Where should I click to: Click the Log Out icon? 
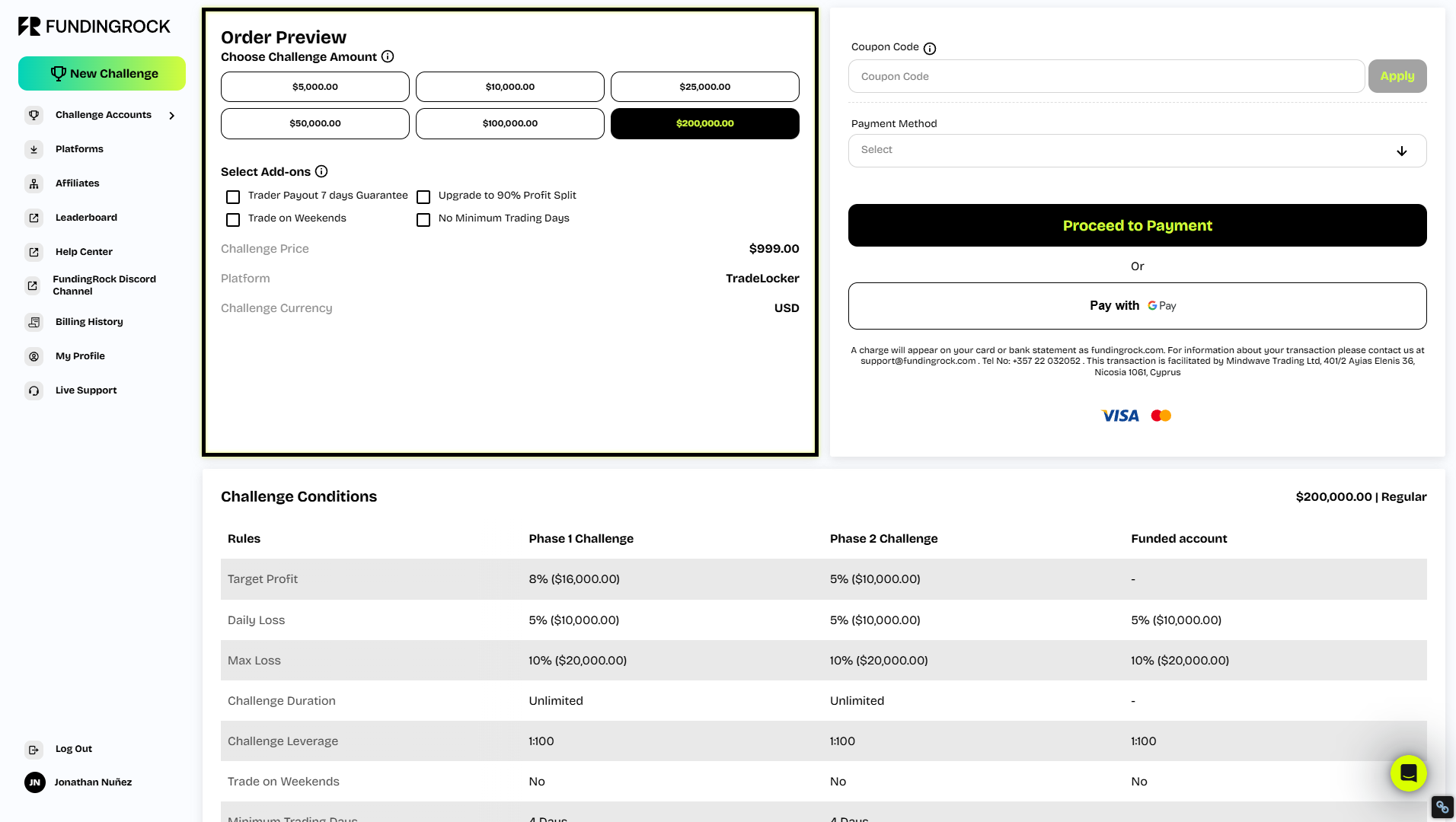34,749
